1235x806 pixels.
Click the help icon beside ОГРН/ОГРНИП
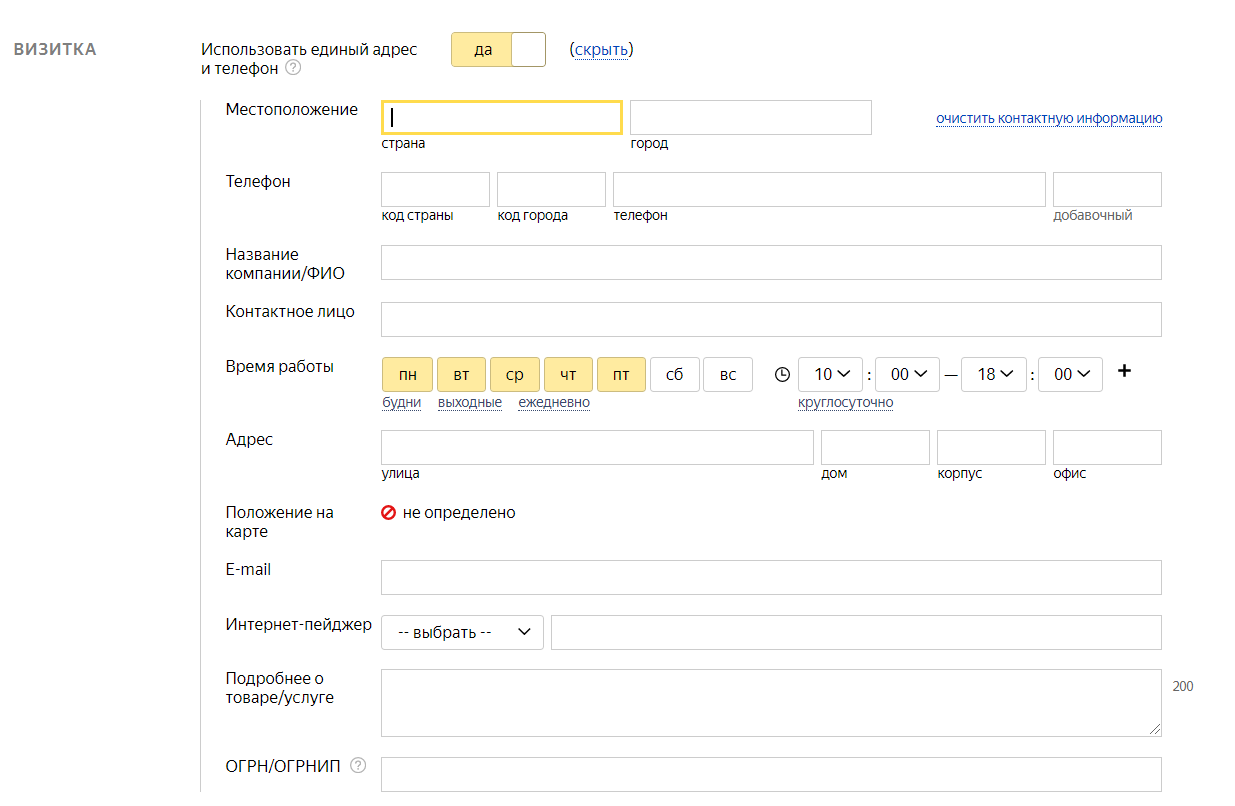[x=358, y=766]
